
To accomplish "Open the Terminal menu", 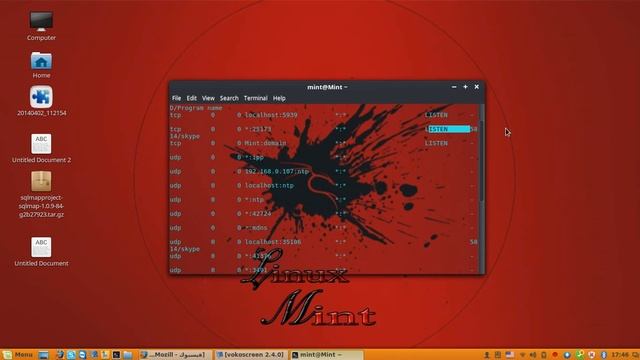I will tap(256, 98).
